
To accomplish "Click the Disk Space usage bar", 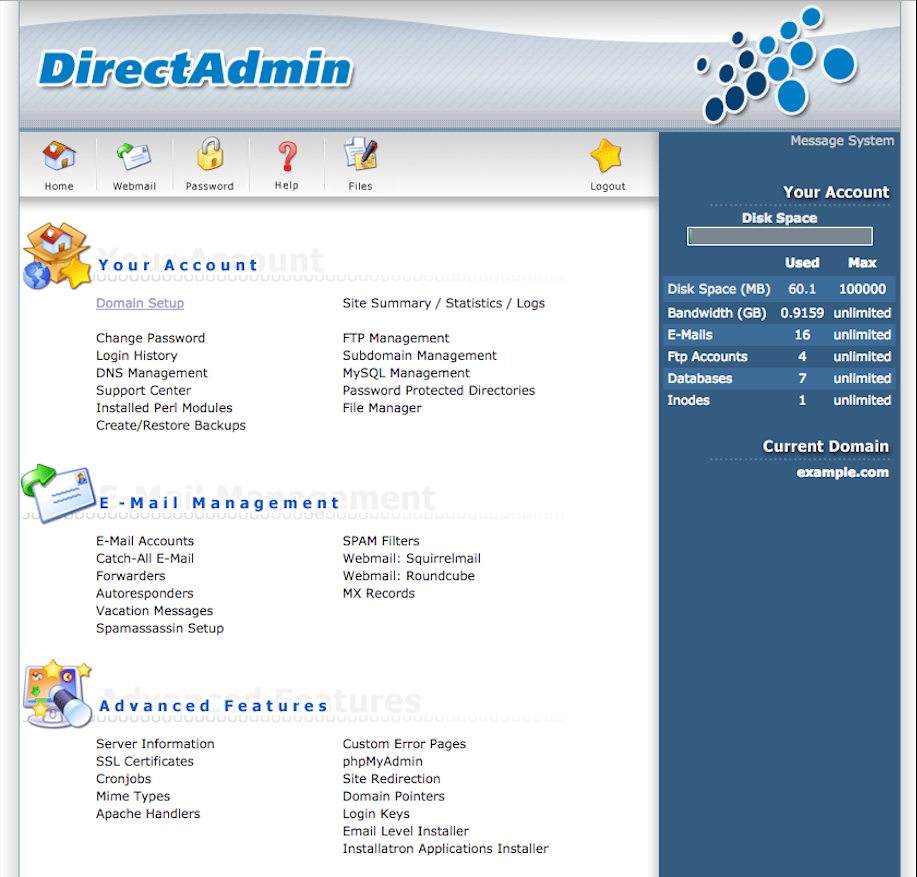I will [x=780, y=236].
